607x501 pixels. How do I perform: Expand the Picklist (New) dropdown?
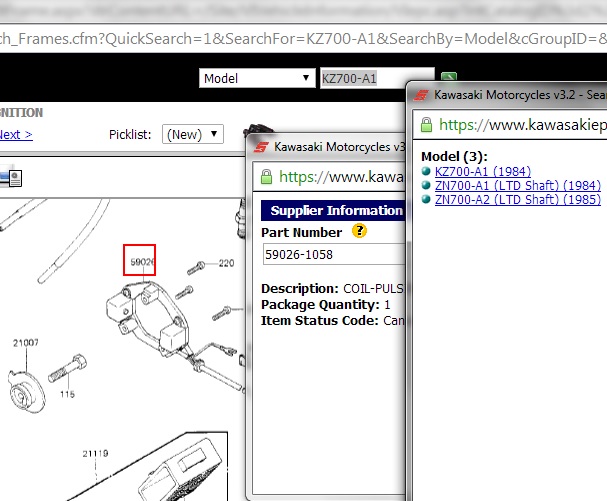[x=193, y=134]
